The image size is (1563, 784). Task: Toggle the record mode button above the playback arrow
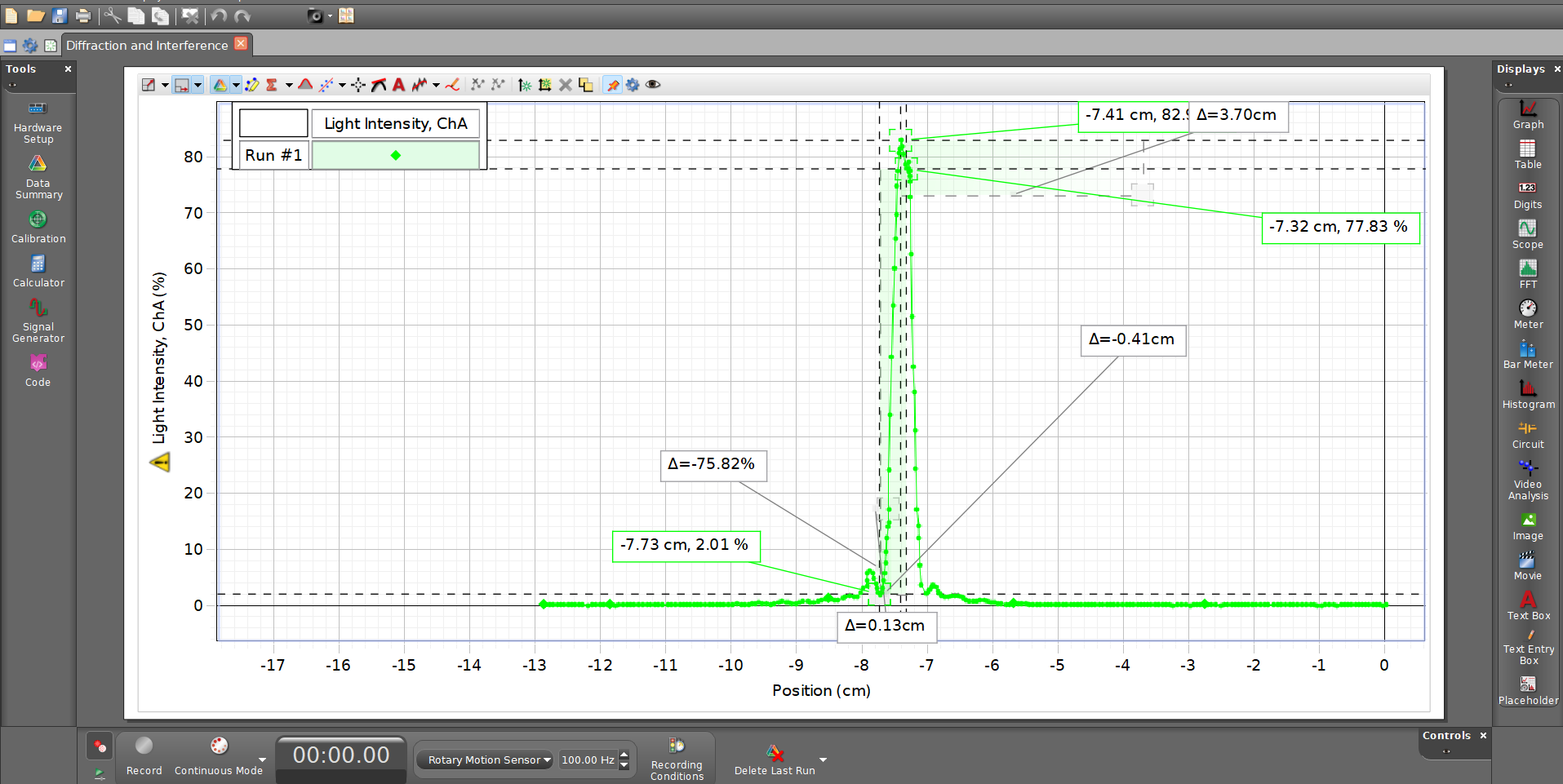pos(100,746)
